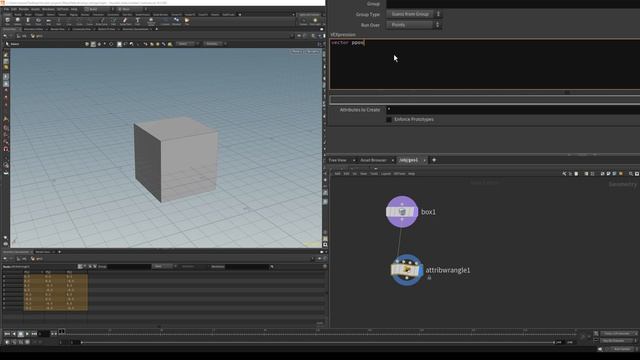Switch to the Tree View tab

(x=338, y=160)
